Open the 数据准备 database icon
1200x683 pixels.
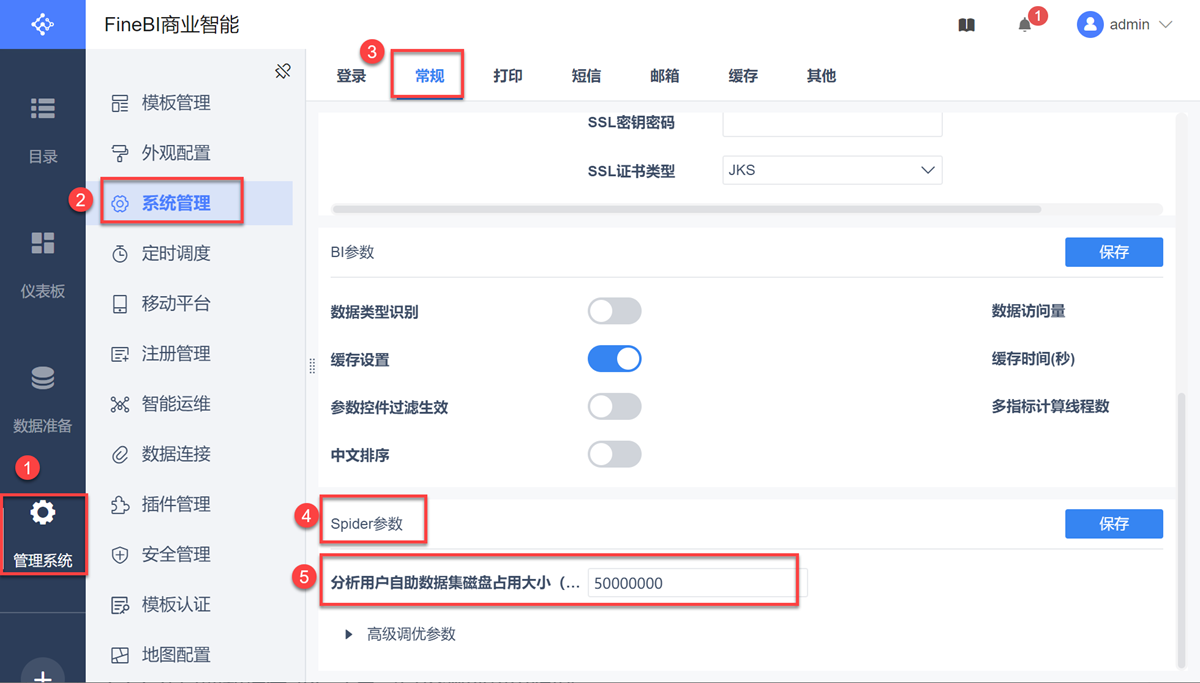click(43, 378)
